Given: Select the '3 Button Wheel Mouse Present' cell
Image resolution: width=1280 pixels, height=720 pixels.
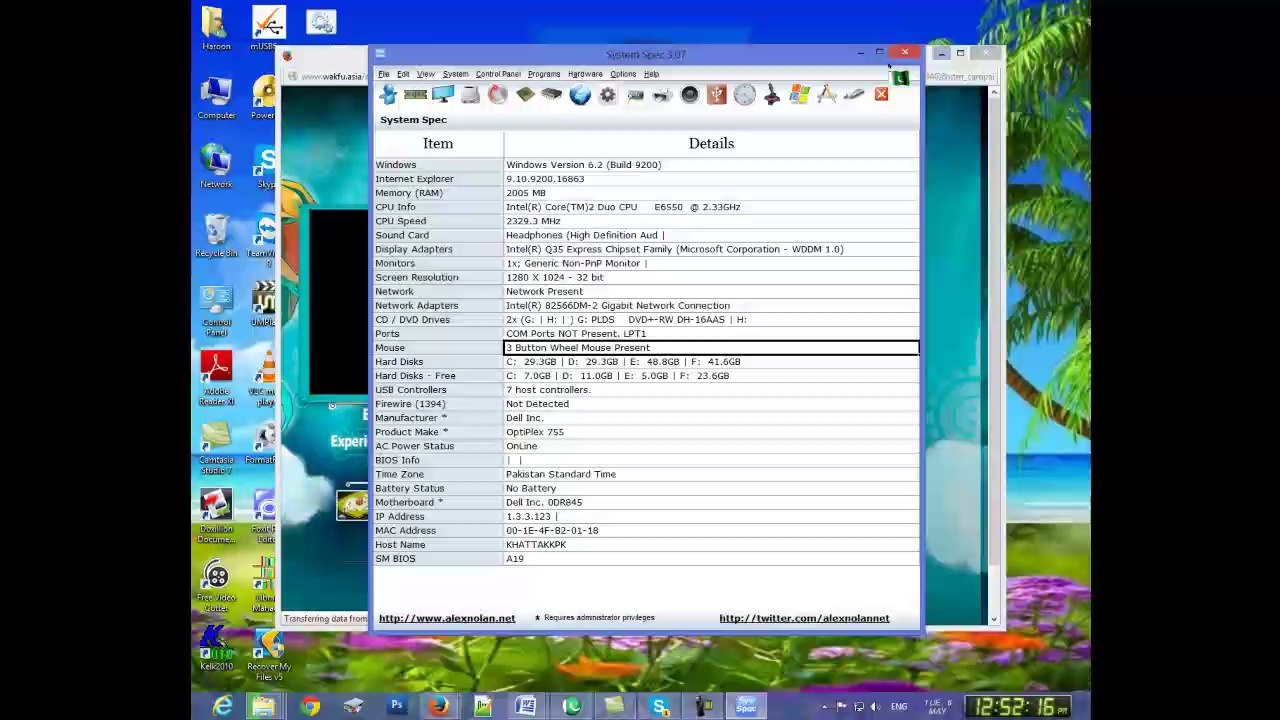Looking at the screenshot, I should (711, 348).
